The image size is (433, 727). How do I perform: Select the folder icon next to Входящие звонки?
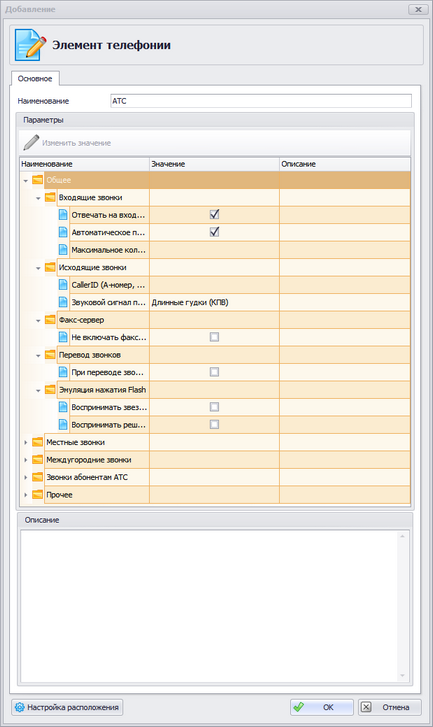coord(50,197)
